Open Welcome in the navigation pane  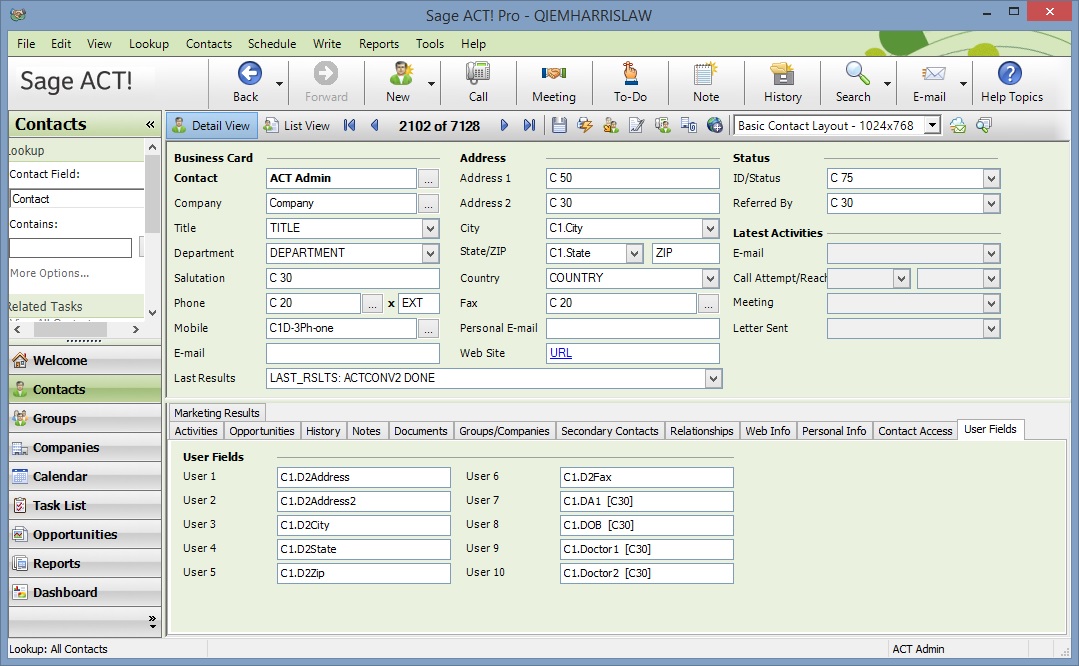point(85,360)
